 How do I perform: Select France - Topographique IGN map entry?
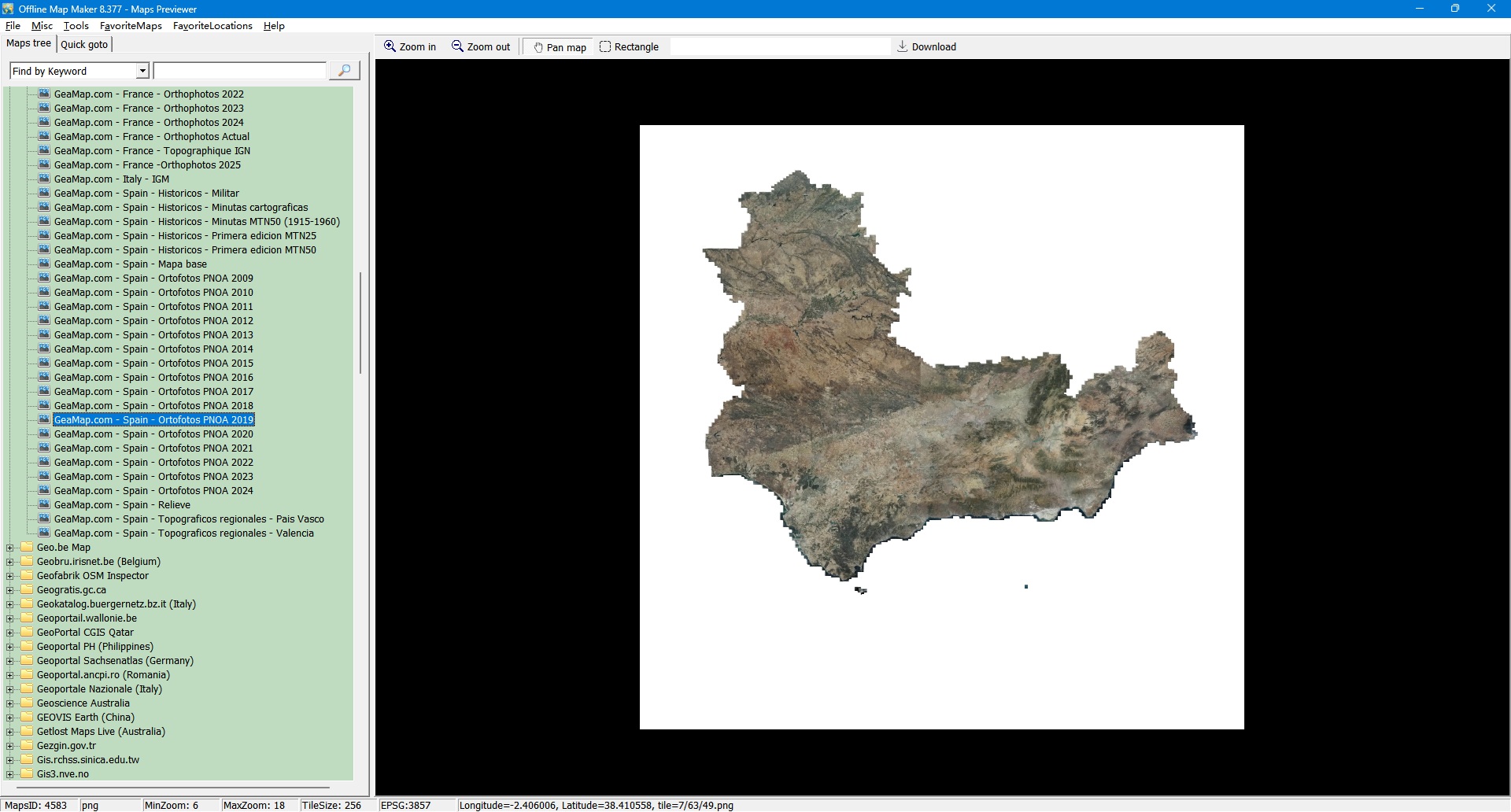point(152,151)
